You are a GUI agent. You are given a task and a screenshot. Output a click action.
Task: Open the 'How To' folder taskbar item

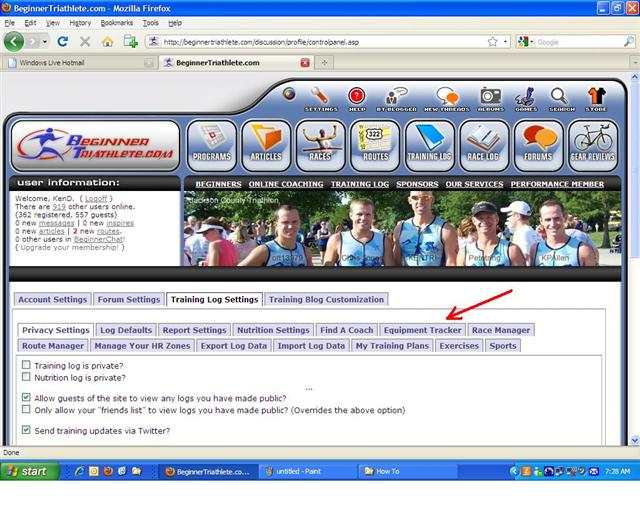[407, 471]
